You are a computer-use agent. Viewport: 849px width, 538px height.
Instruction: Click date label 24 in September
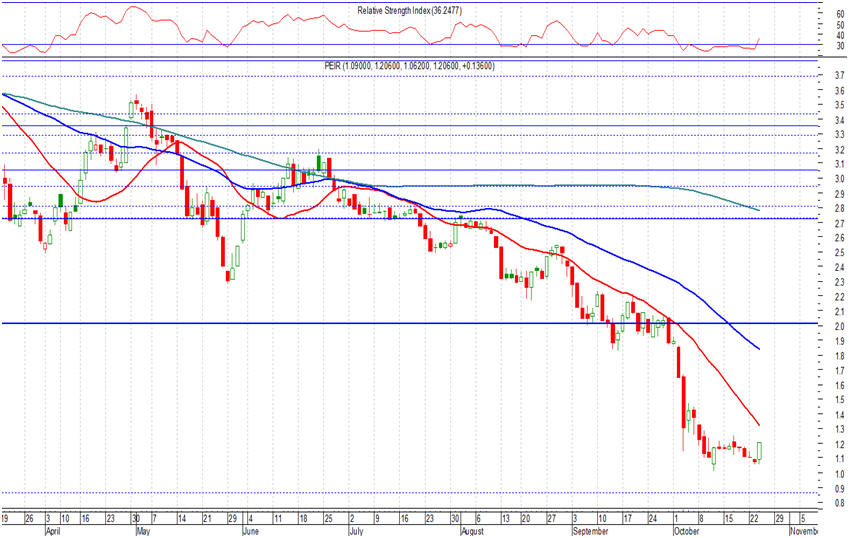(x=652, y=519)
